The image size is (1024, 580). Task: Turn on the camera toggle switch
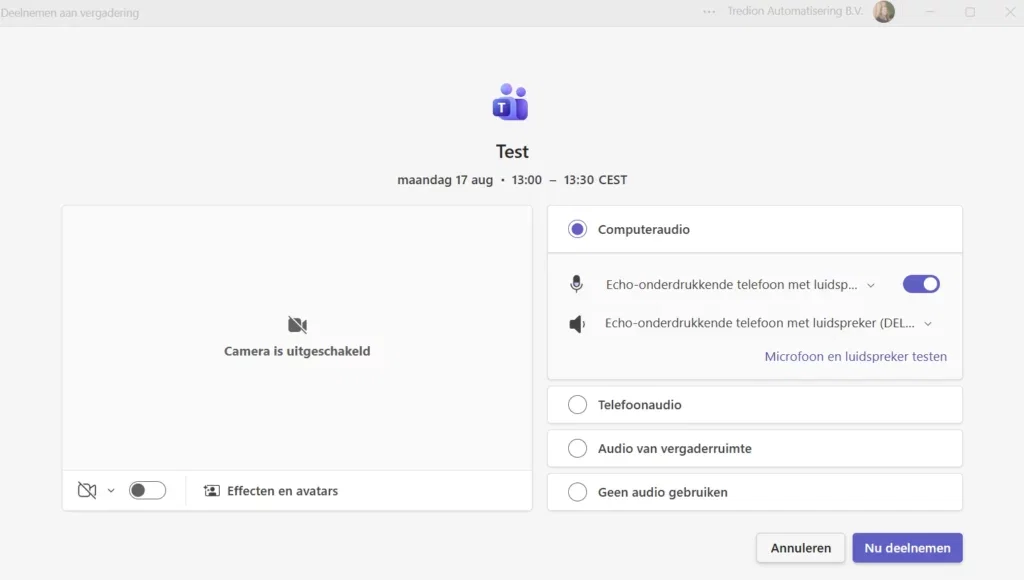(x=148, y=491)
